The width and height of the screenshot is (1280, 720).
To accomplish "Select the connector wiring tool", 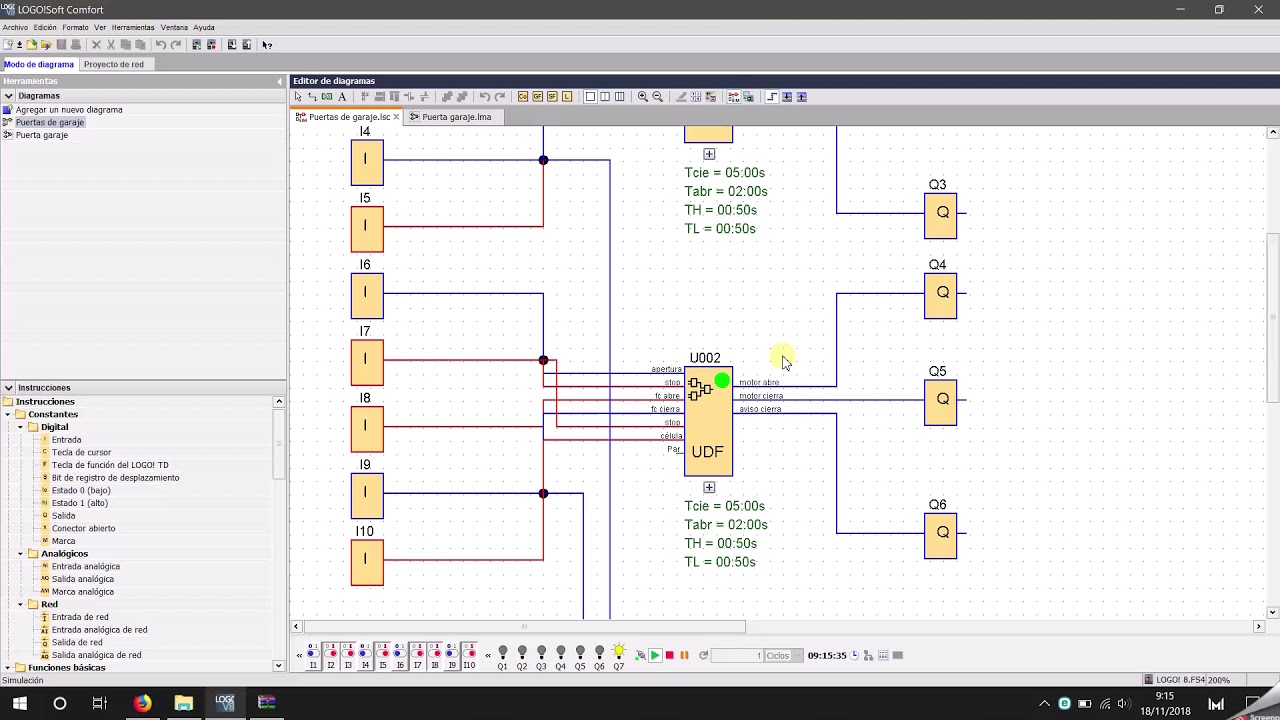I will pos(312,97).
